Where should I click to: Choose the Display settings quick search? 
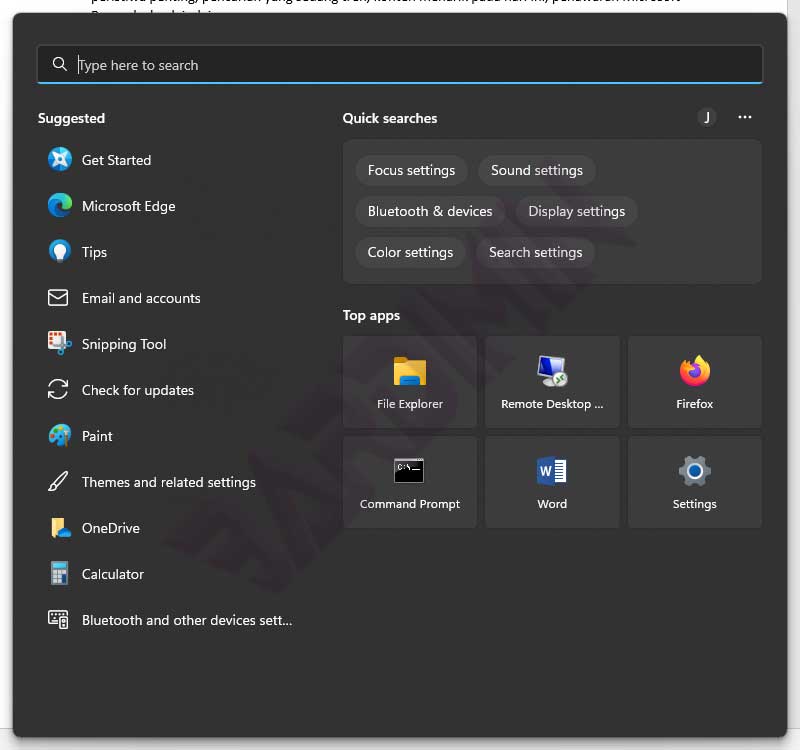(577, 211)
